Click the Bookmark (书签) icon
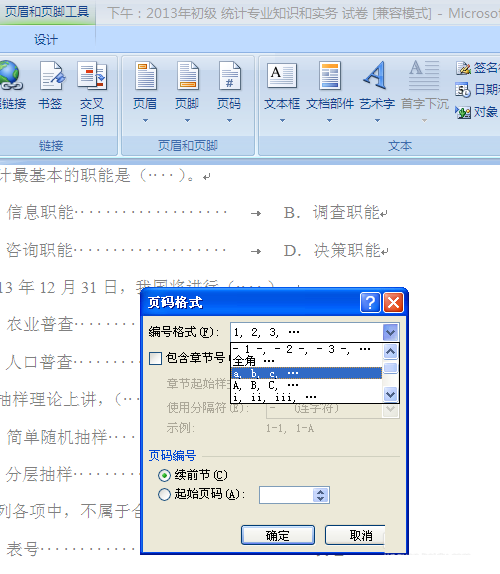The width and height of the screenshot is (500, 574). [52, 76]
